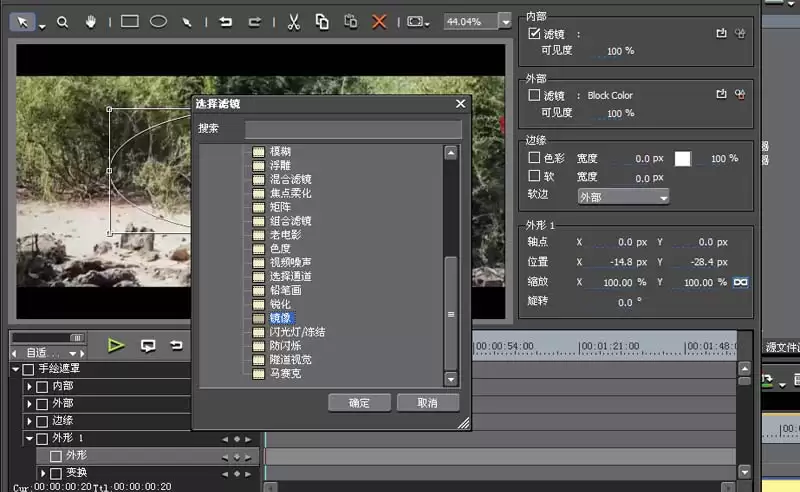800x492 pixels.
Task: Click the scissors cut icon
Action: (293, 22)
